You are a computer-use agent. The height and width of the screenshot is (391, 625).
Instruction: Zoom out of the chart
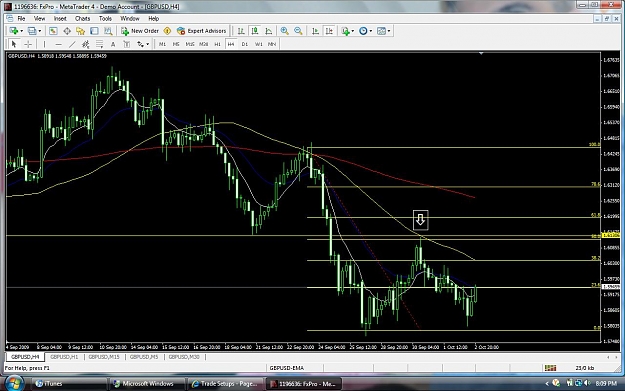tap(298, 31)
